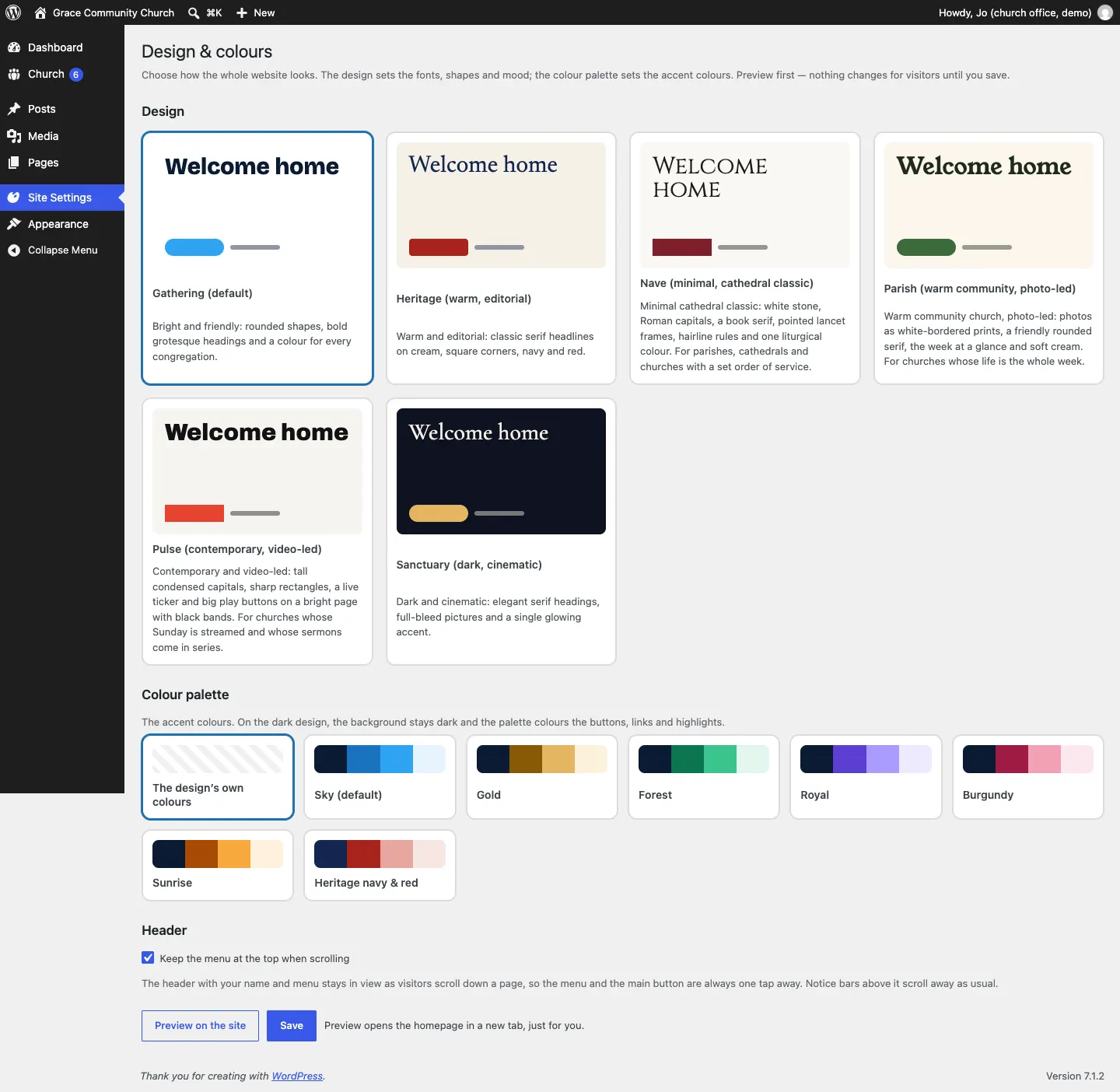The image size is (1120, 1092).
Task: Click the Media icon in the sidebar
Action: point(14,136)
